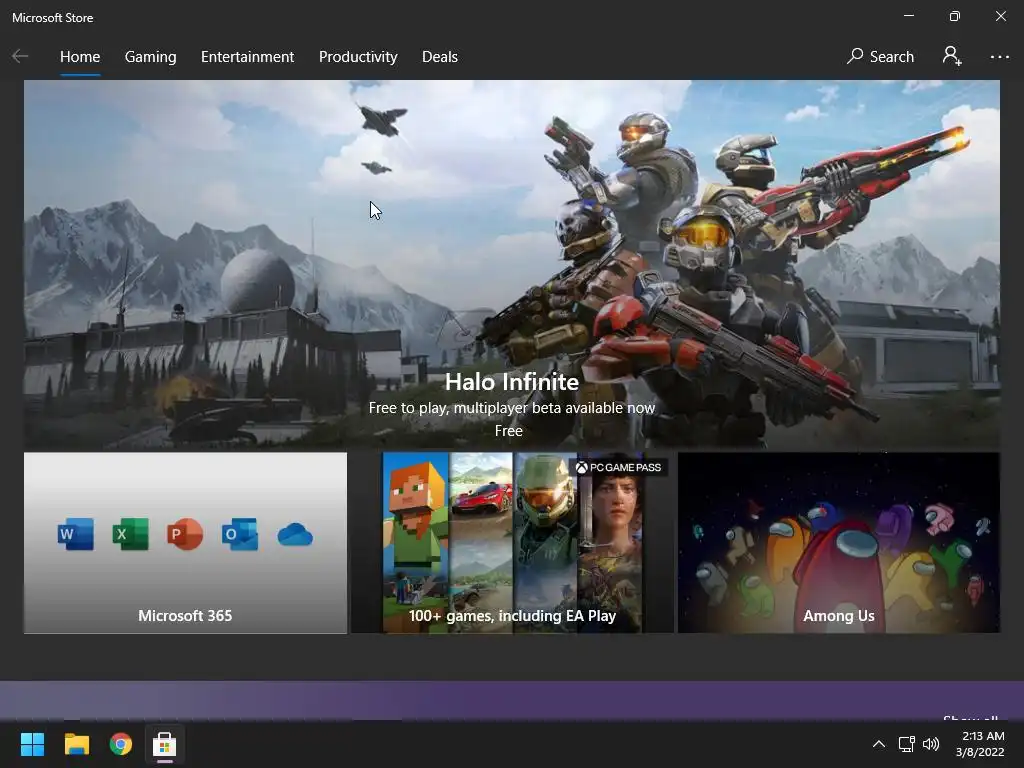Open the volume speaker tray icon
The height and width of the screenshot is (768, 1024).
point(931,744)
